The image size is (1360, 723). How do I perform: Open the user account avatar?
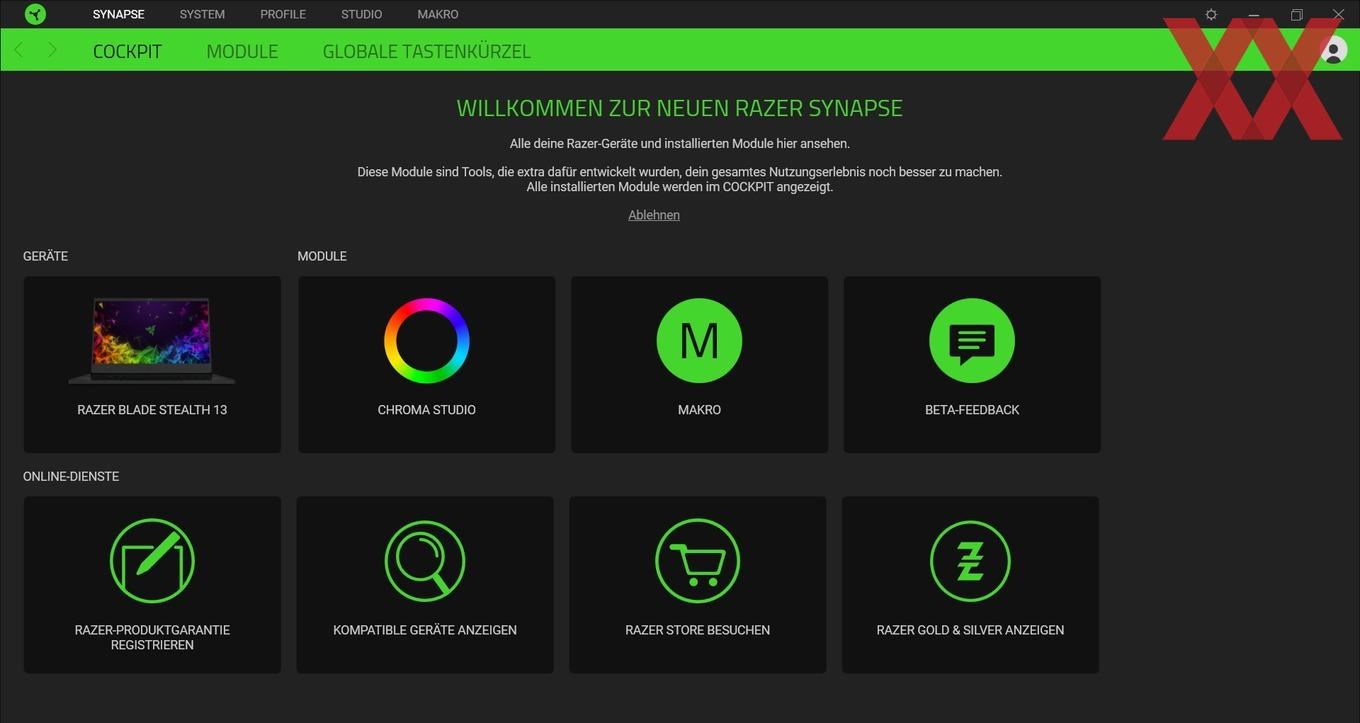click(1334, 49)
